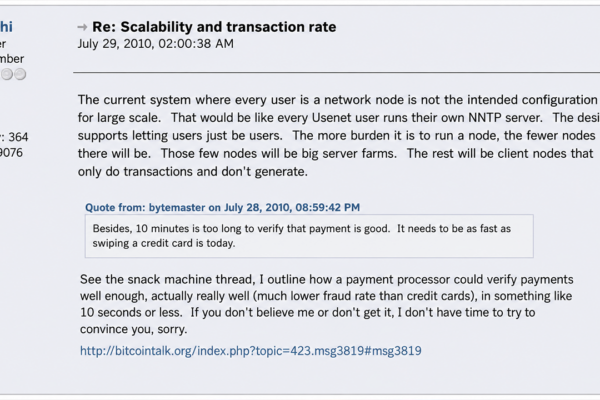This screenshot has width=600, height=400.
Task: Open the poster's blue username link
Action: click(6, 27)
